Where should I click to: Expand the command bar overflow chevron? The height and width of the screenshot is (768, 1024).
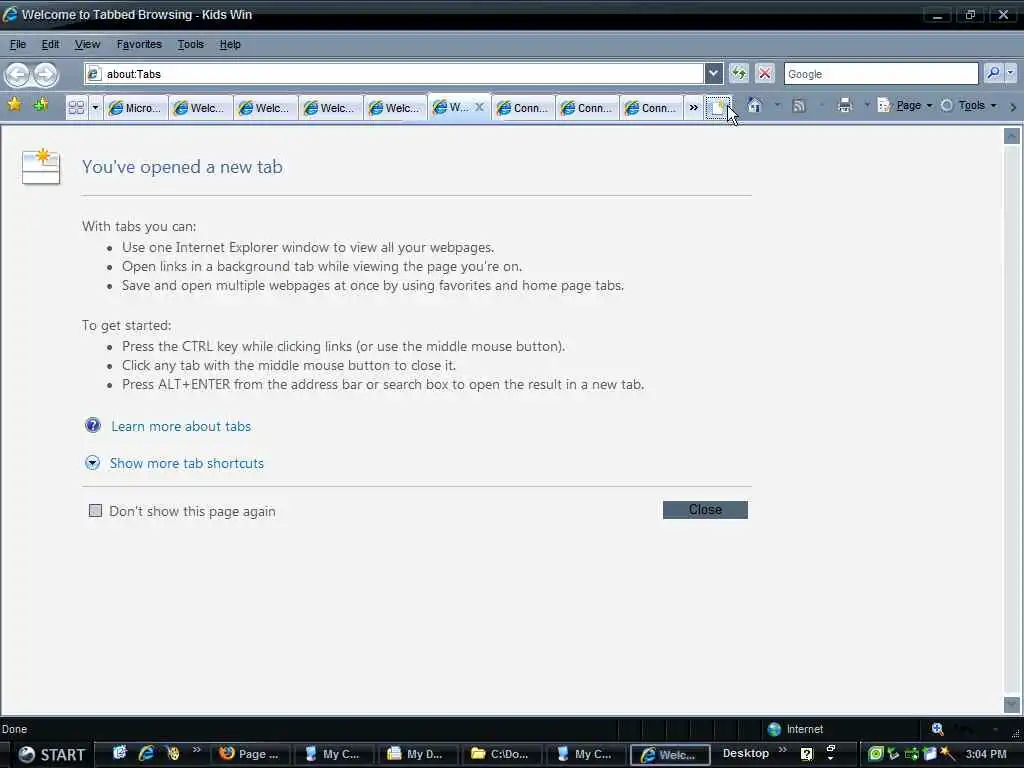[x=1013, y=106]
